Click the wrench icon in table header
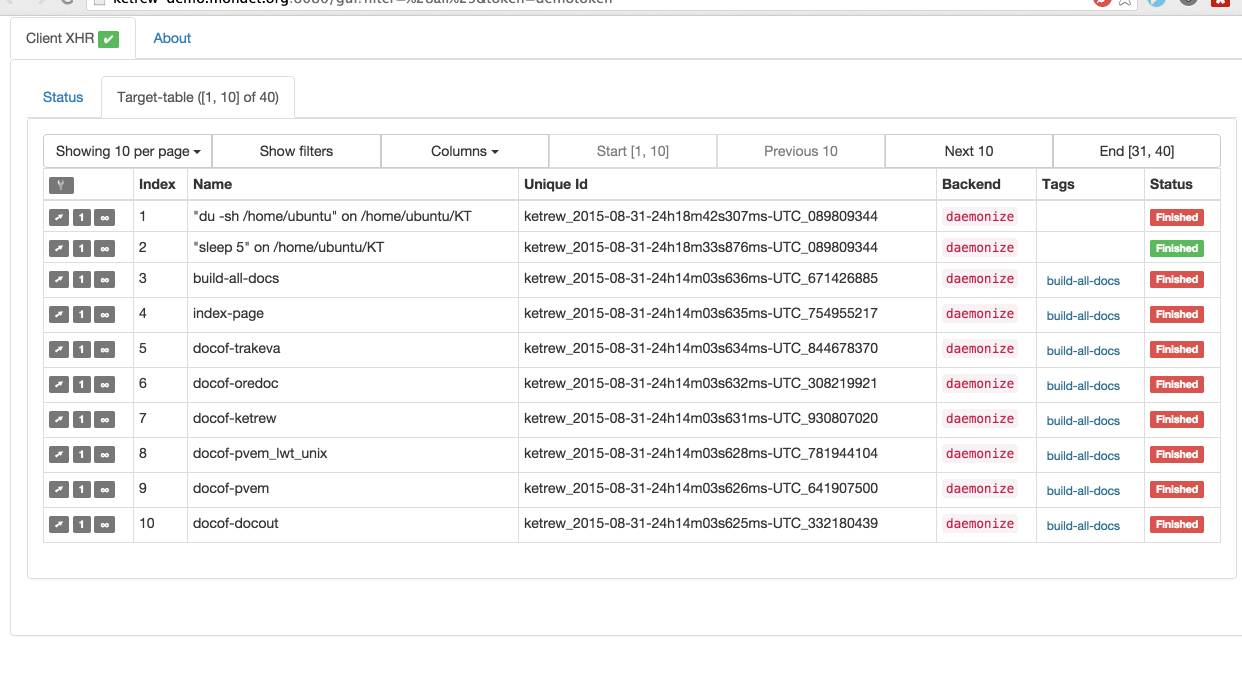The width and height of the screenshot is (1242, 683). point(60,185)
